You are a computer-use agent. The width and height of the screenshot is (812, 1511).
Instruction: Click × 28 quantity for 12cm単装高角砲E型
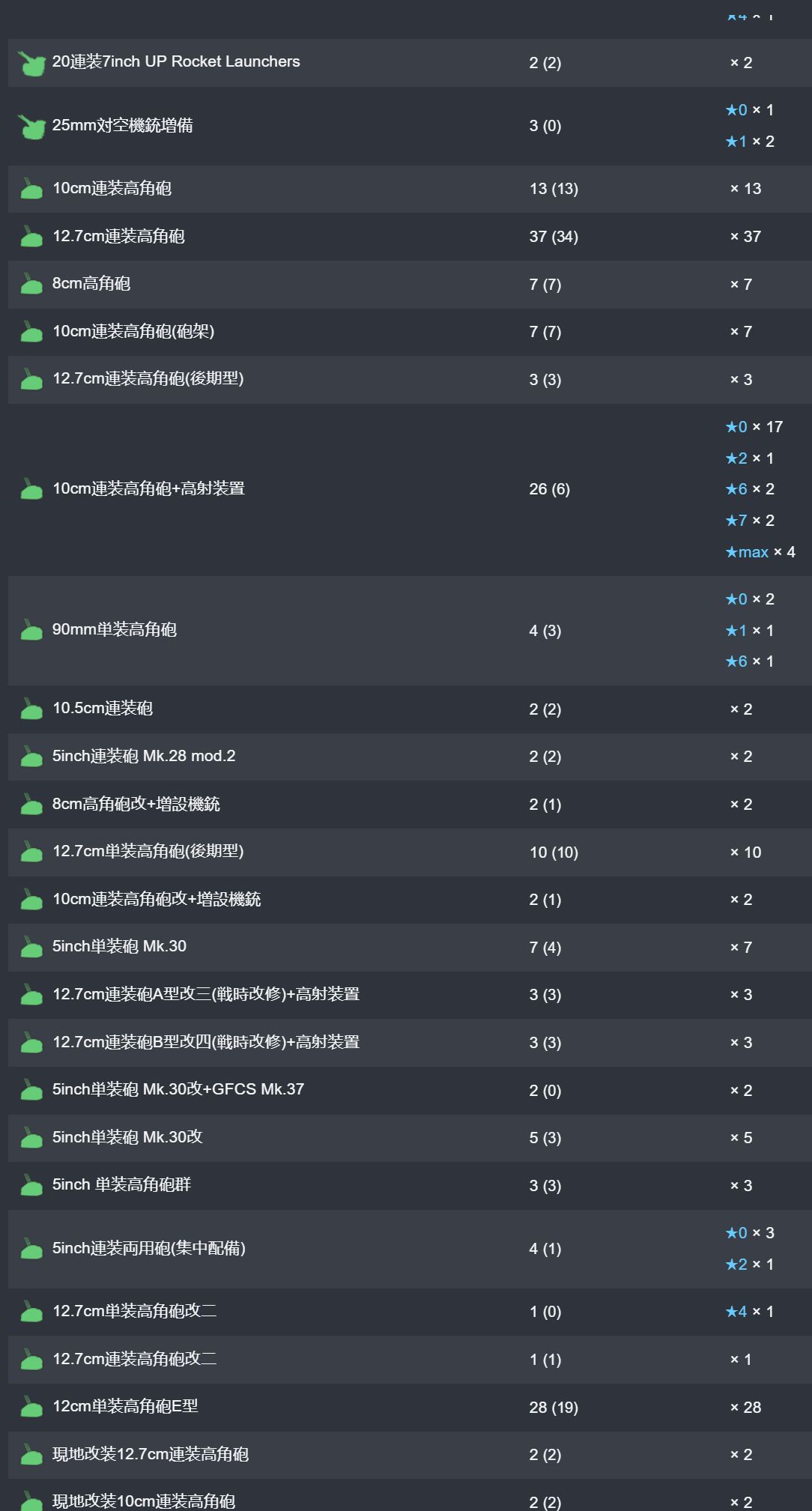[745, 1408]
